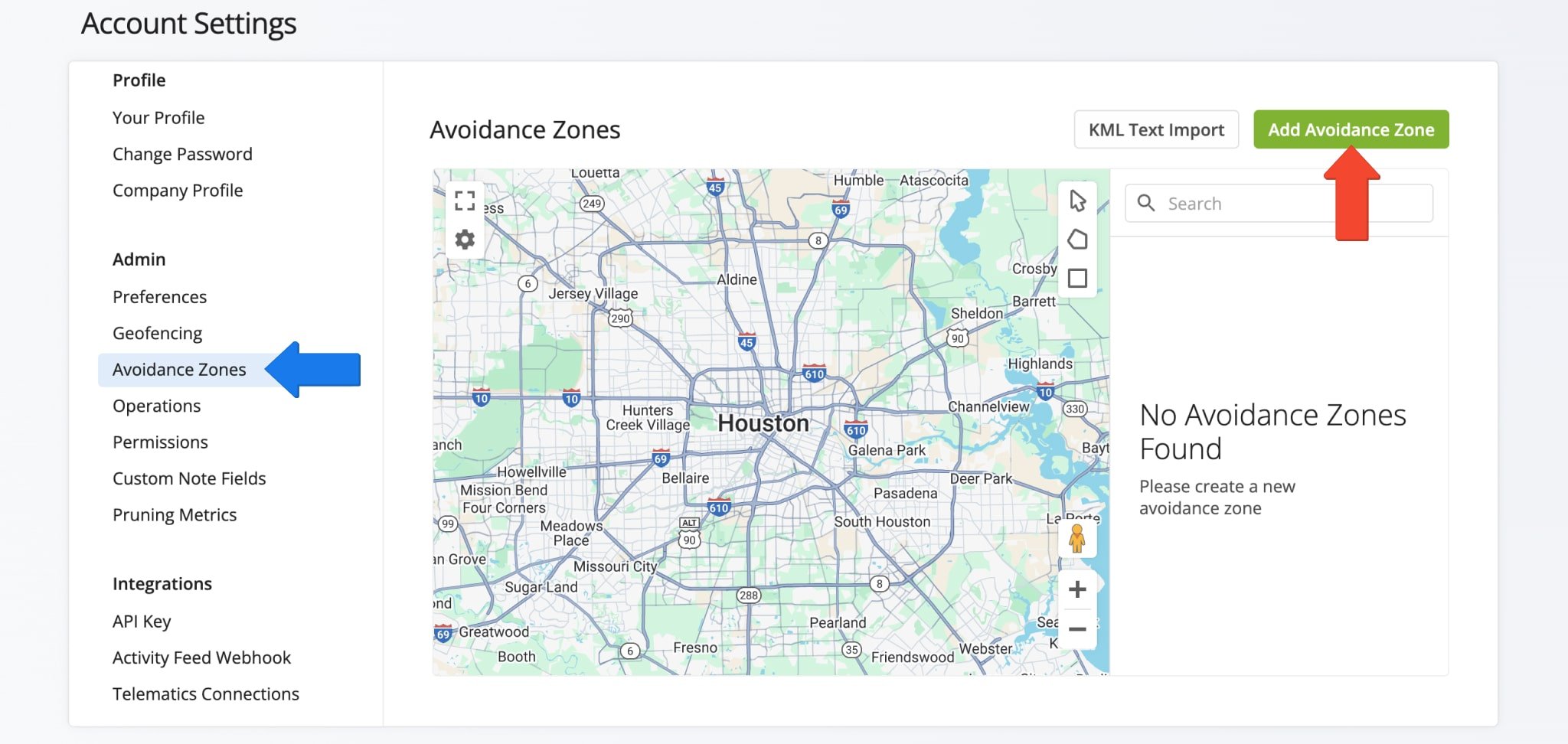
Task: Click Aldine label on the map
Action: (737, 279)
